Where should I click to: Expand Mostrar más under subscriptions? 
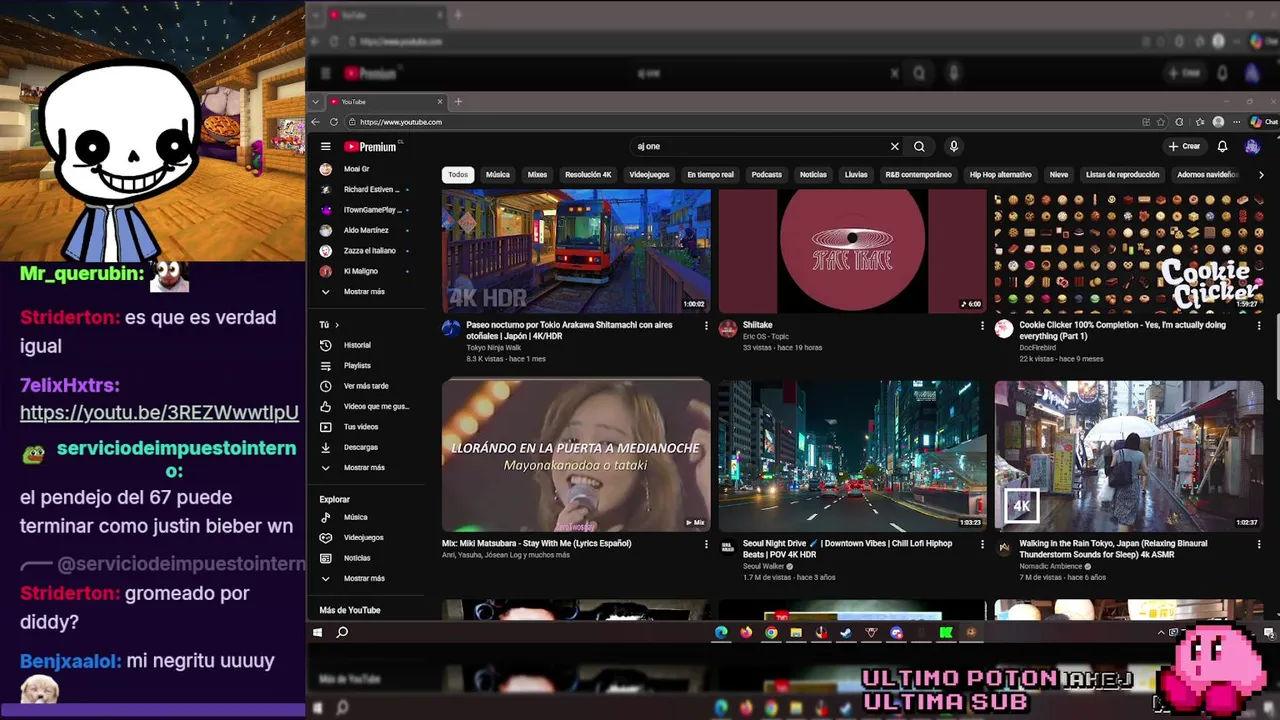tap(365, 292)
